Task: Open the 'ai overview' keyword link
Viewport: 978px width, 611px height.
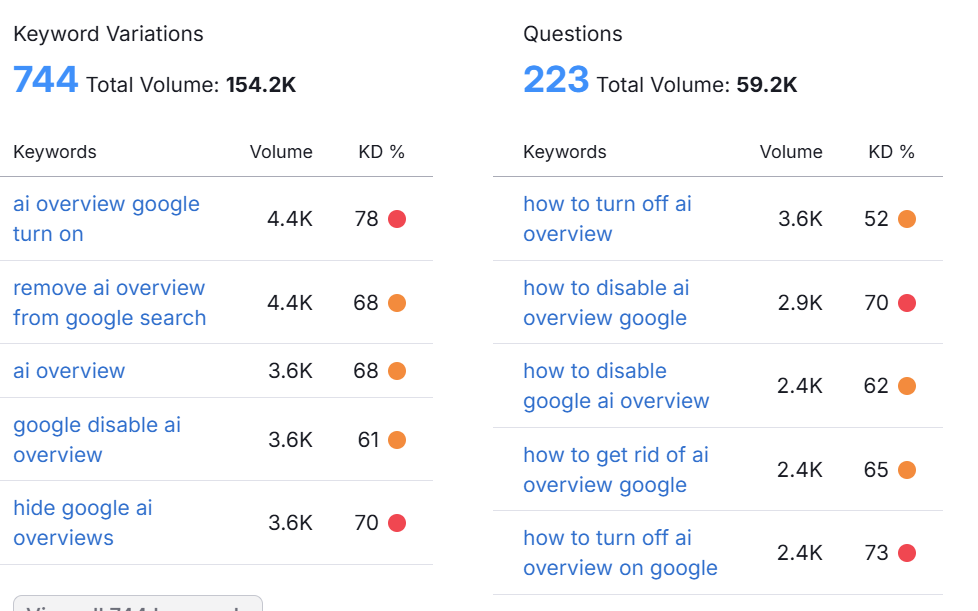Action: (x=69, y=371)
